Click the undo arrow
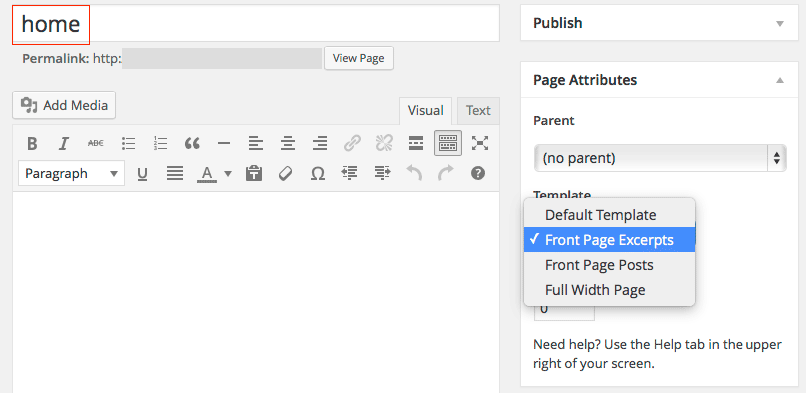 tap(414, 174)
